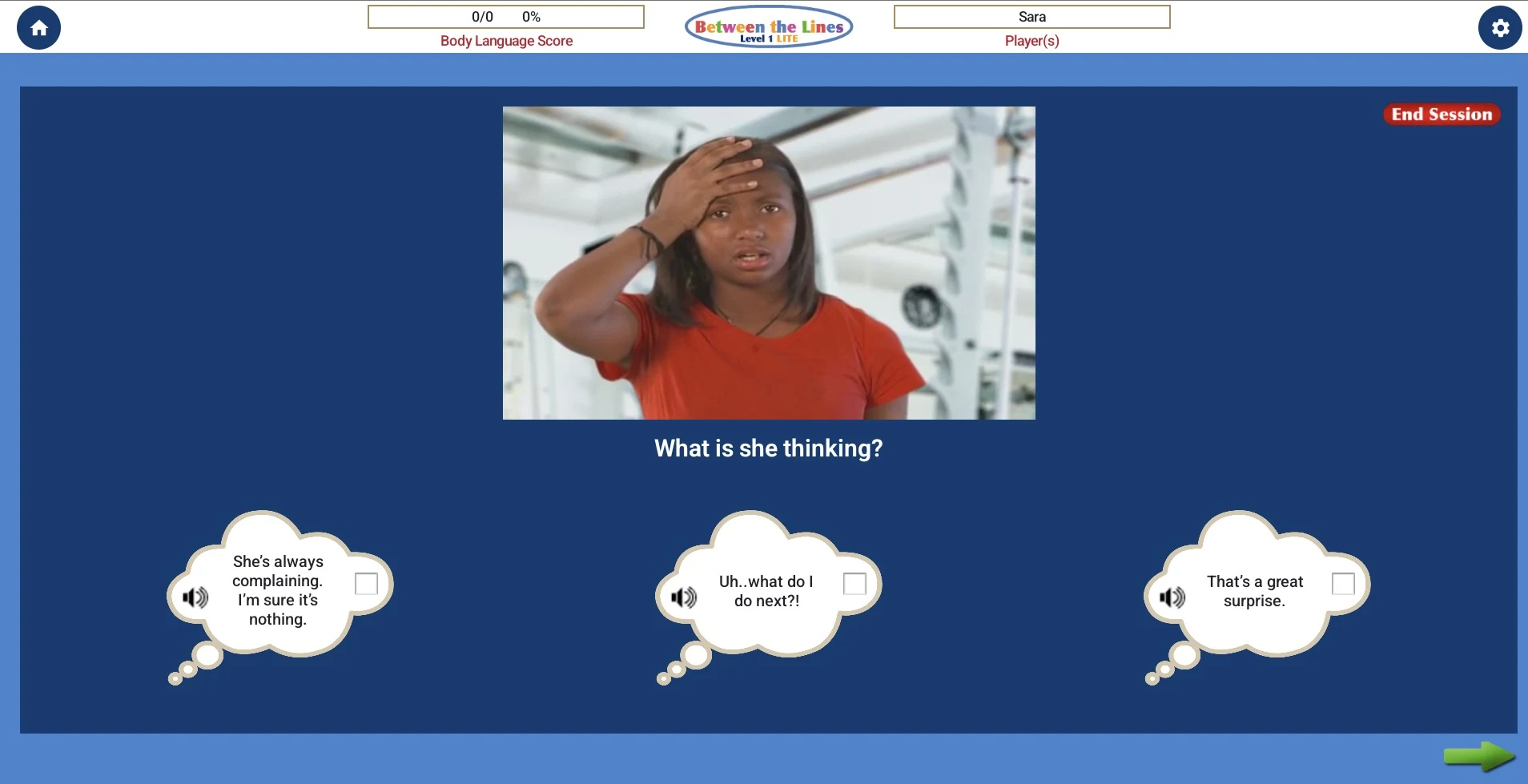1528x784 pixels.
Task: Open the settings gear icon
Action: click(1500, 28)
